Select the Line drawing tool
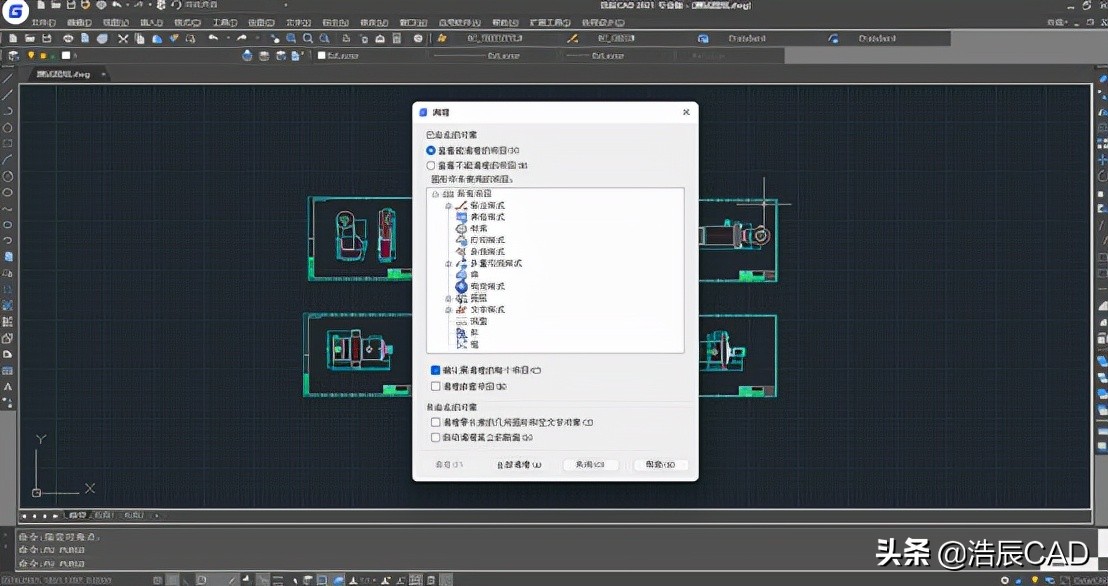This screenshot has width=1108, height=586. (x=8, y=78)
